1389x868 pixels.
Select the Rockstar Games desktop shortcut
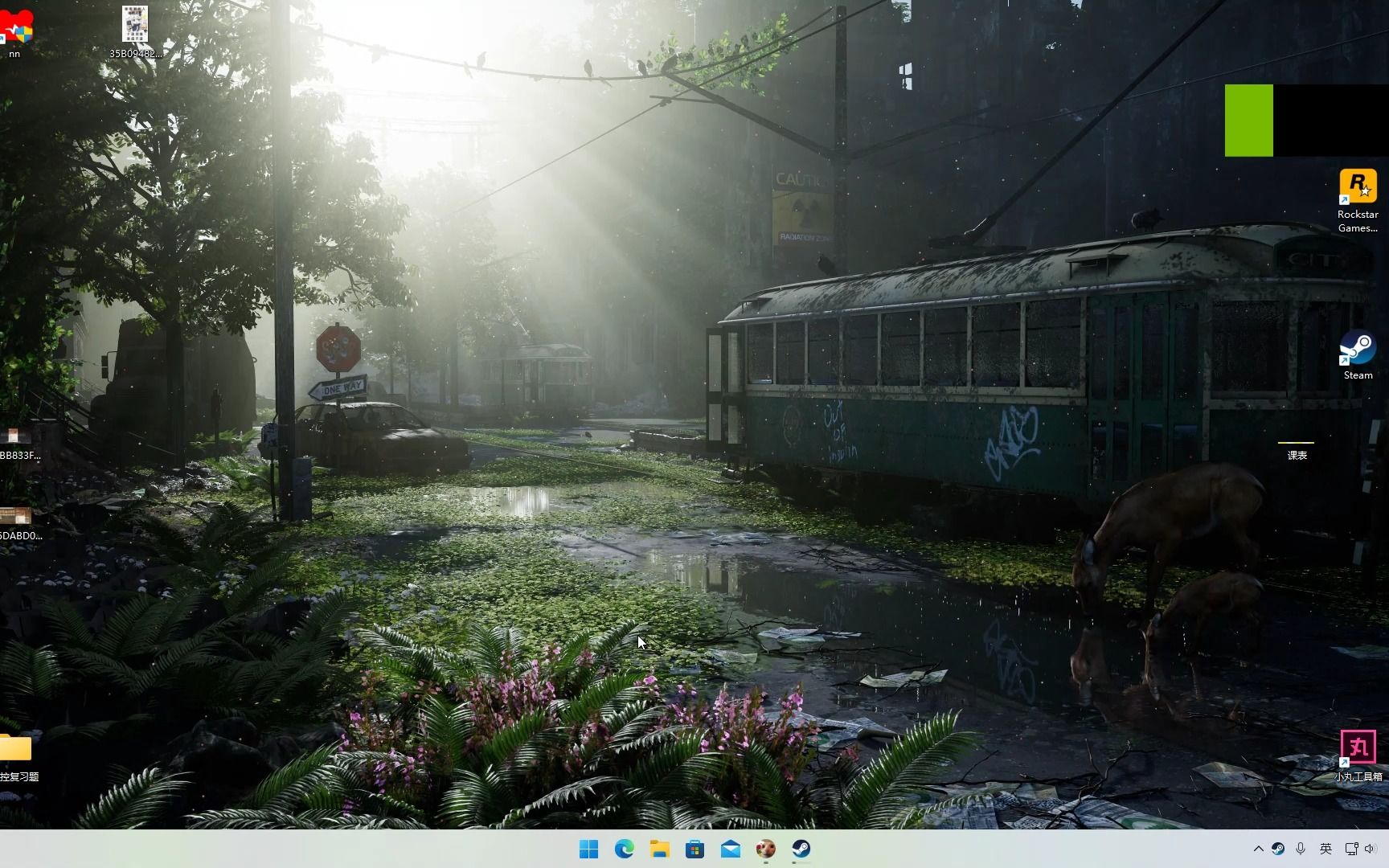pos(1358,201)
